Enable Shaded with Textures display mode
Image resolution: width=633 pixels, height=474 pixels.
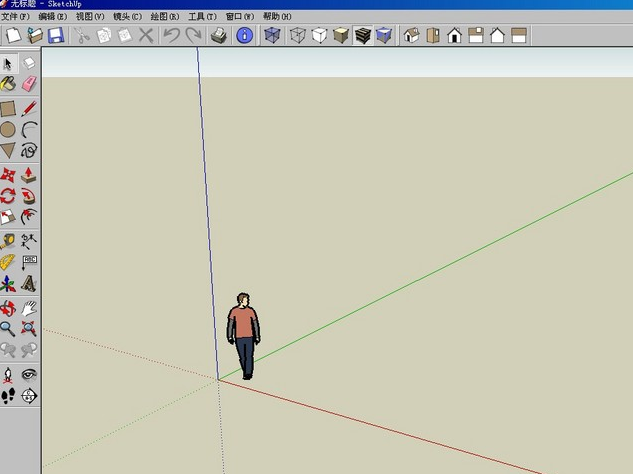[362, 36]
